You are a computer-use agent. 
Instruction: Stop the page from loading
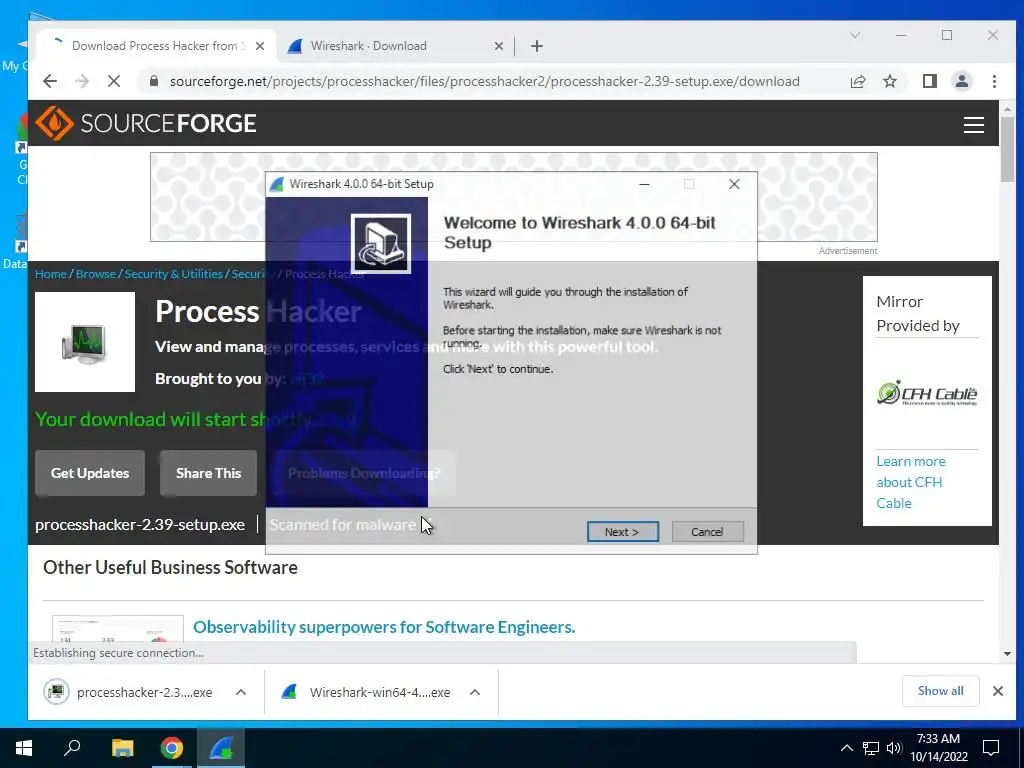pos(114,81)
